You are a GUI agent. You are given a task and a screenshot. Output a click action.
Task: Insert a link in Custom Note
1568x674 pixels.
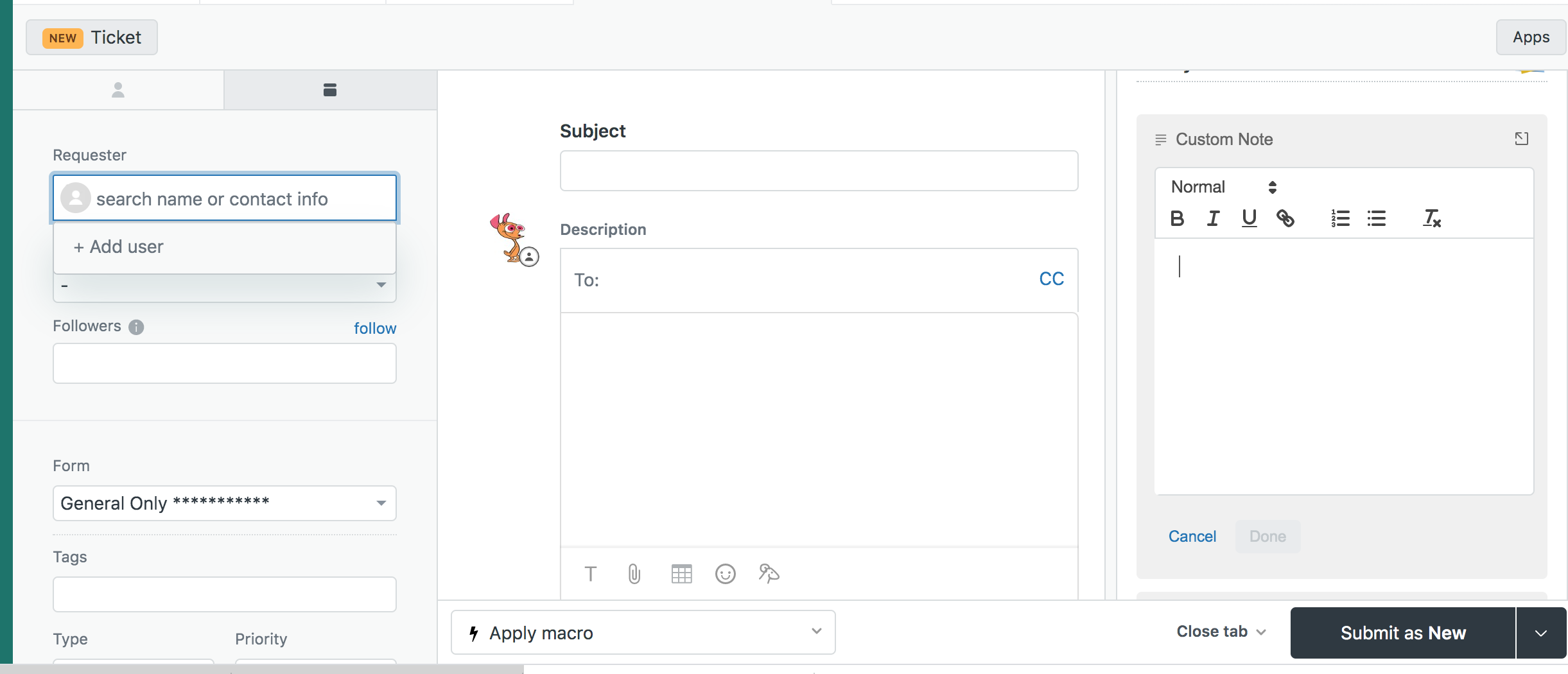pyautogui.click(x=1285, y=218)
